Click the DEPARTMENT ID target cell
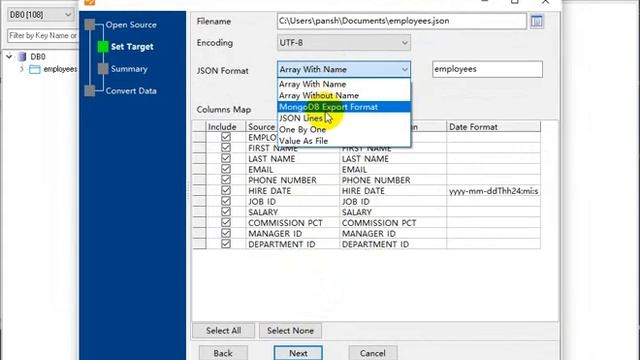Image resolution: width=640 pixels, height=360 pixels. [393, 244]
